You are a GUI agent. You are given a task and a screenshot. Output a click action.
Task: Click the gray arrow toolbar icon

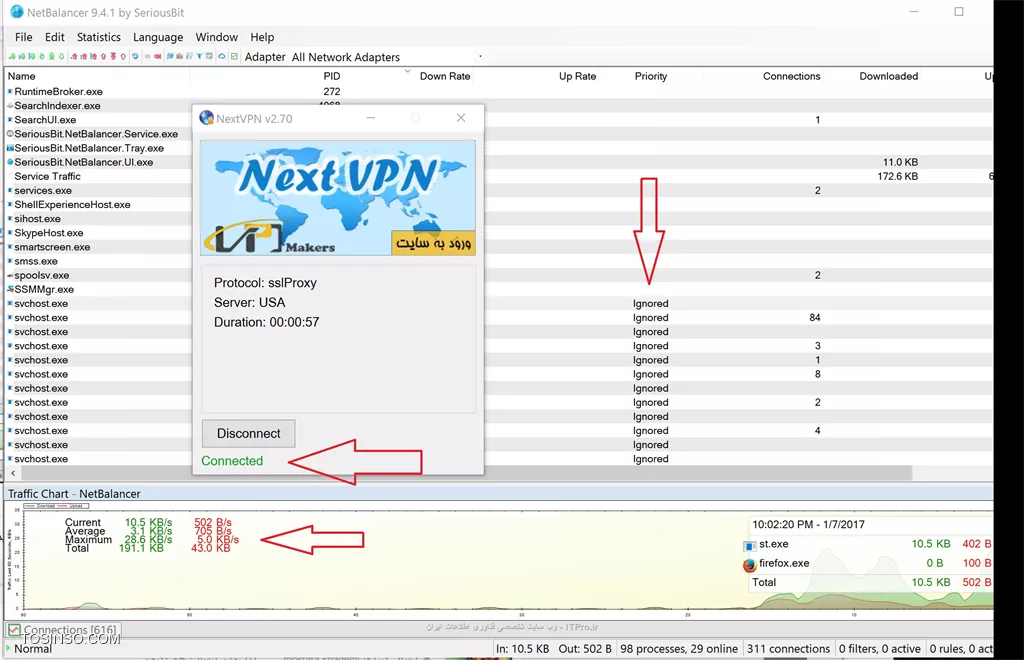148,56
